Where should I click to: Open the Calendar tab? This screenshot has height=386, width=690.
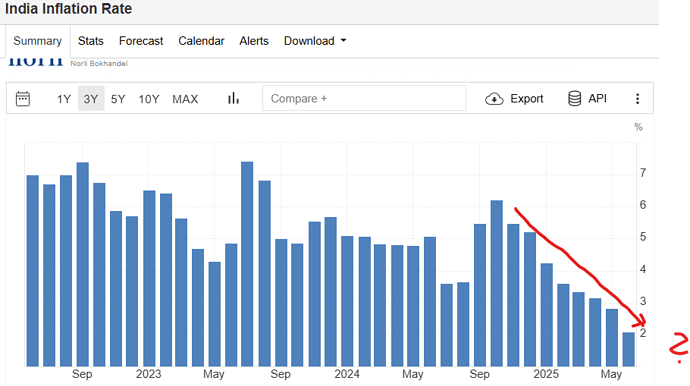(x=201, y=41)
